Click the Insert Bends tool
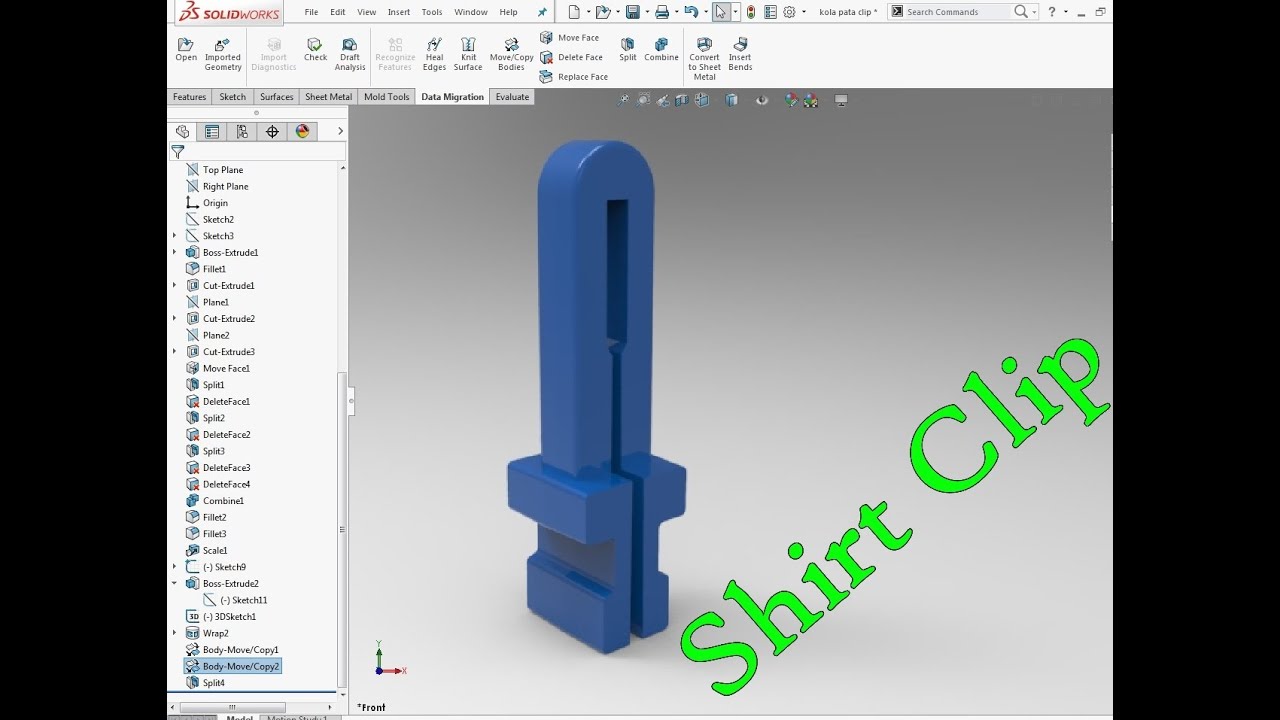1280x720 pixels. [x=740, y=54]
